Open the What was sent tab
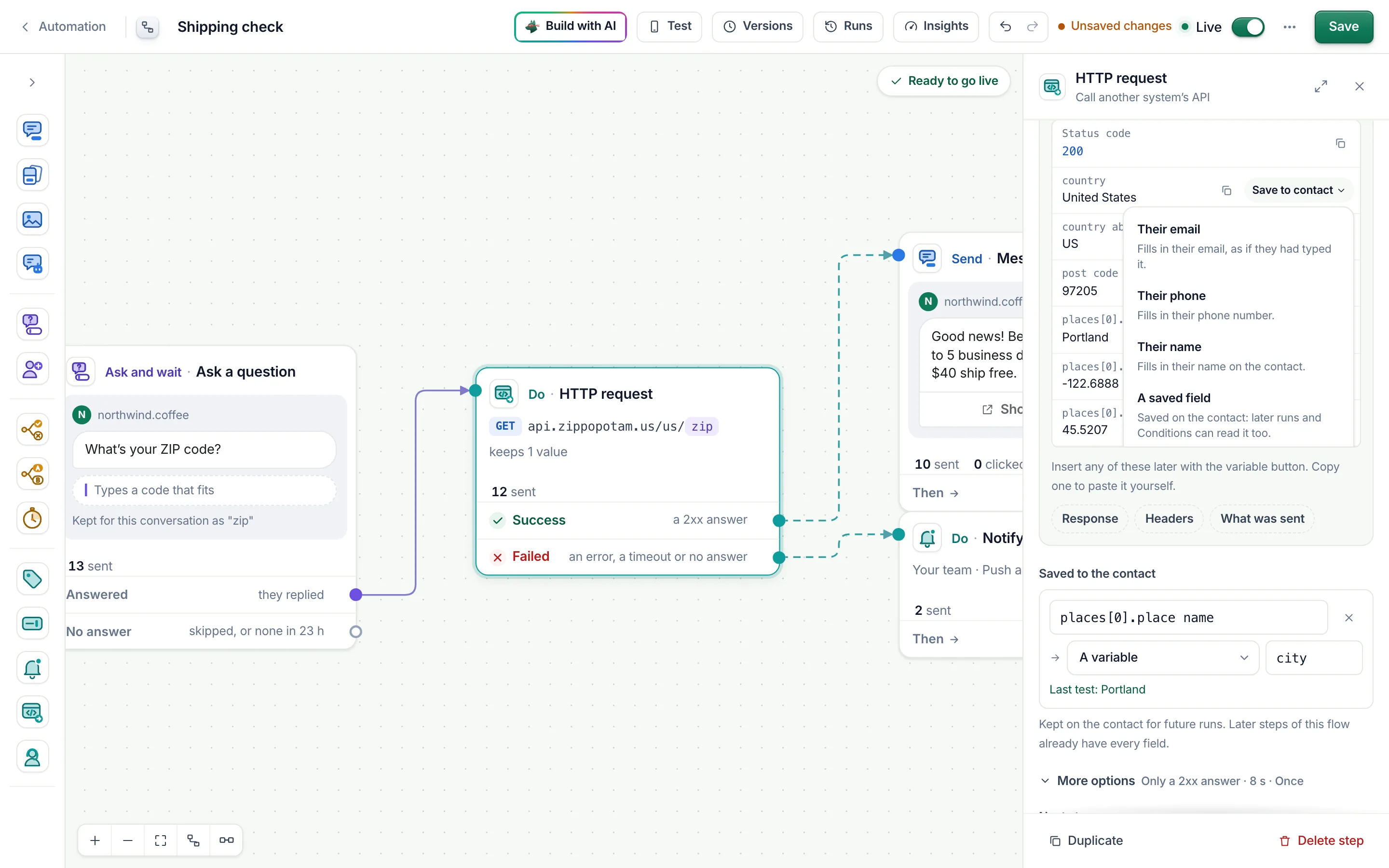This screenshot has height=868, width=1389. [1262, 519]
